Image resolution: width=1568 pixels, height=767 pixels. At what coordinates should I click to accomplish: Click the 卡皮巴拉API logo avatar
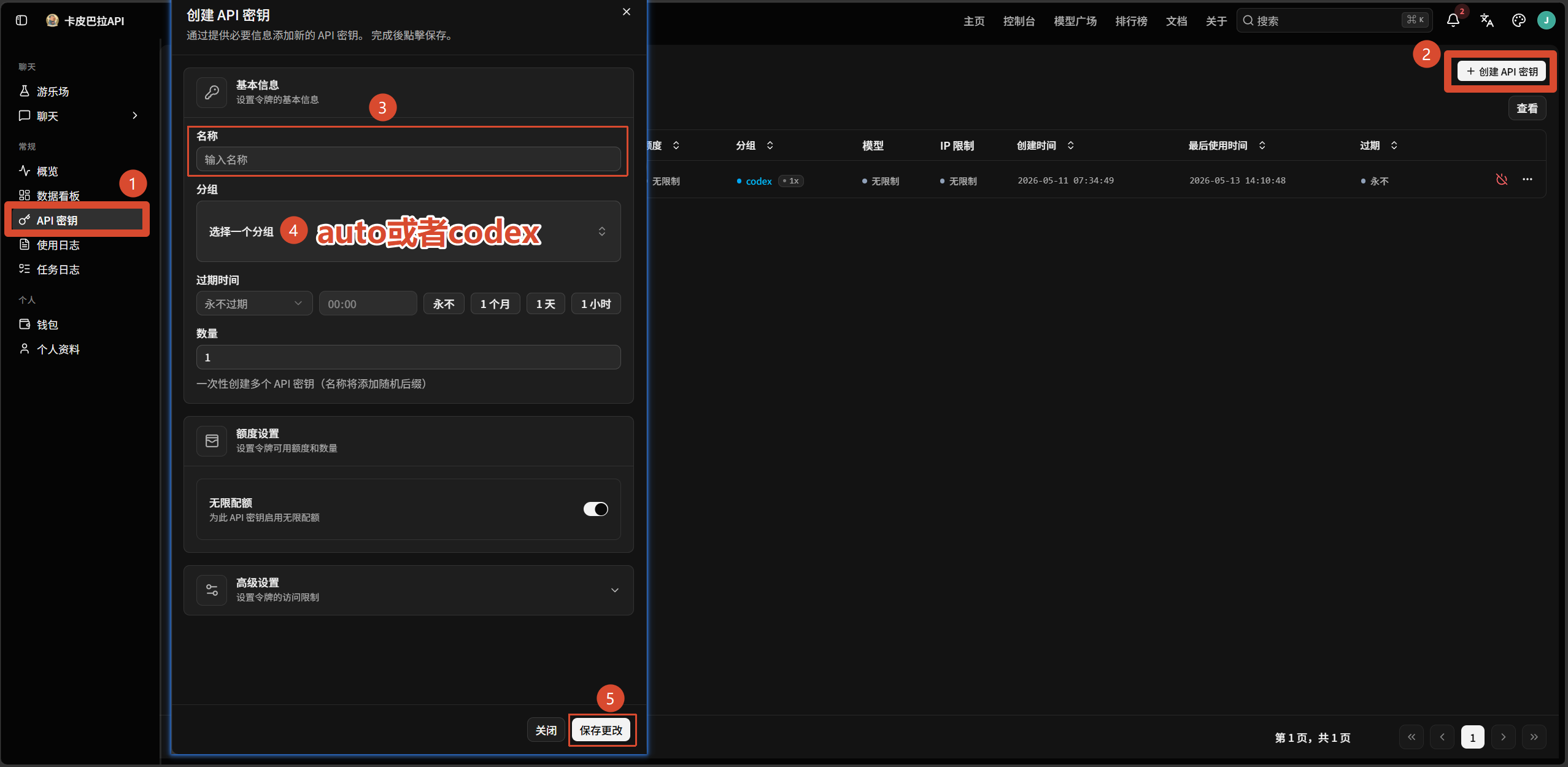52,20
